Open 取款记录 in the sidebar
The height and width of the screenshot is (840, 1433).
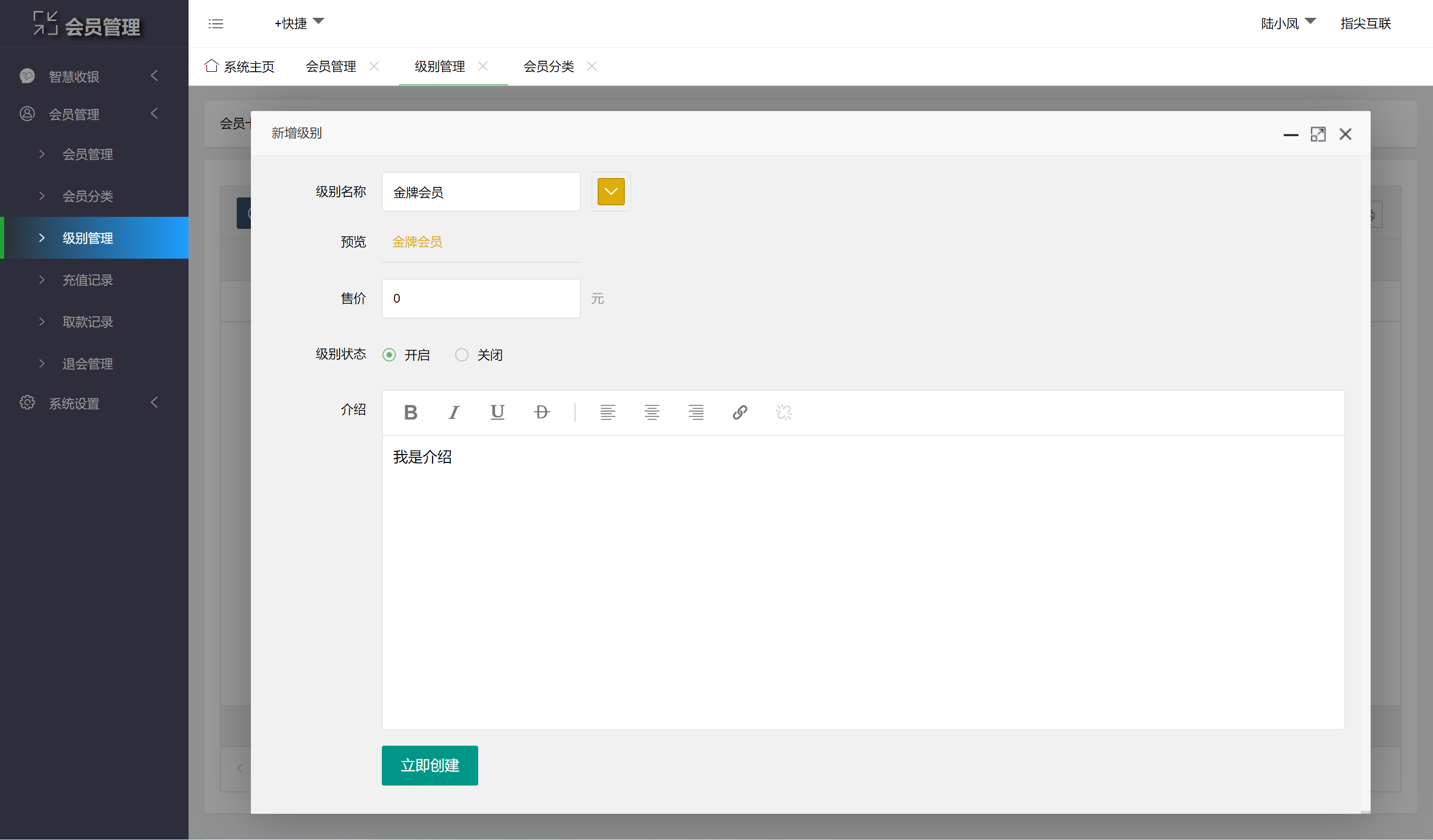point(94,322)
